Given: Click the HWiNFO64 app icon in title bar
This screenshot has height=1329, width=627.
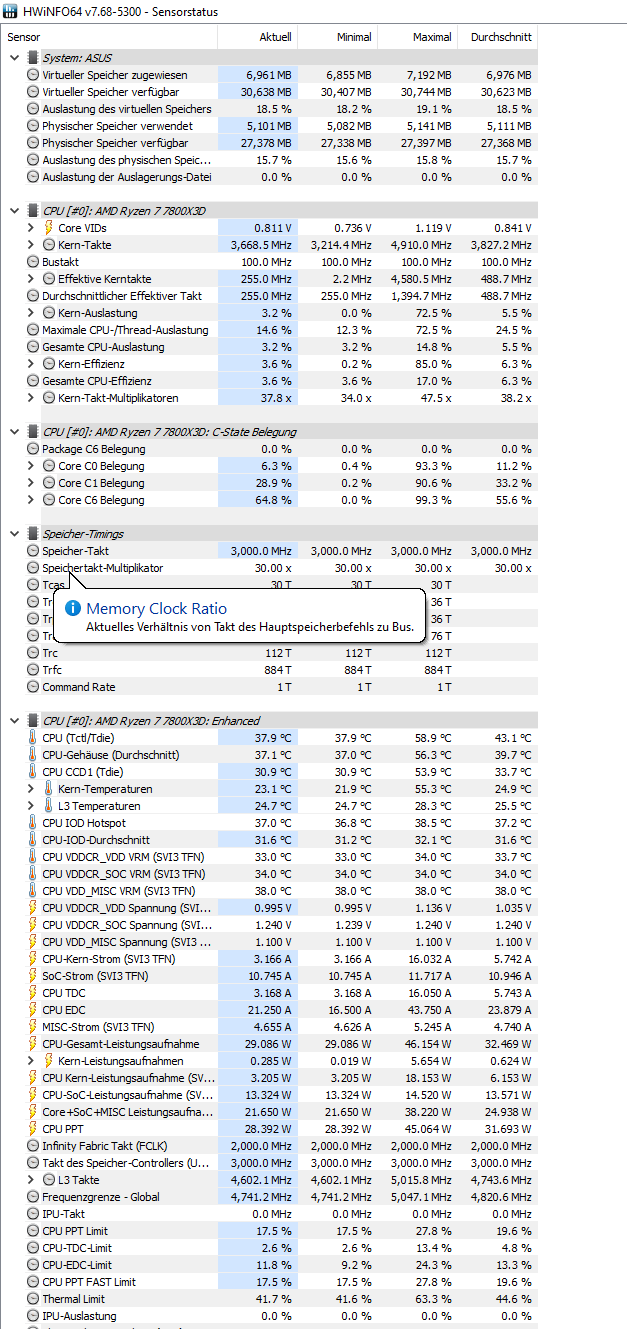Looking at the screenshot, I should [10, 11].
